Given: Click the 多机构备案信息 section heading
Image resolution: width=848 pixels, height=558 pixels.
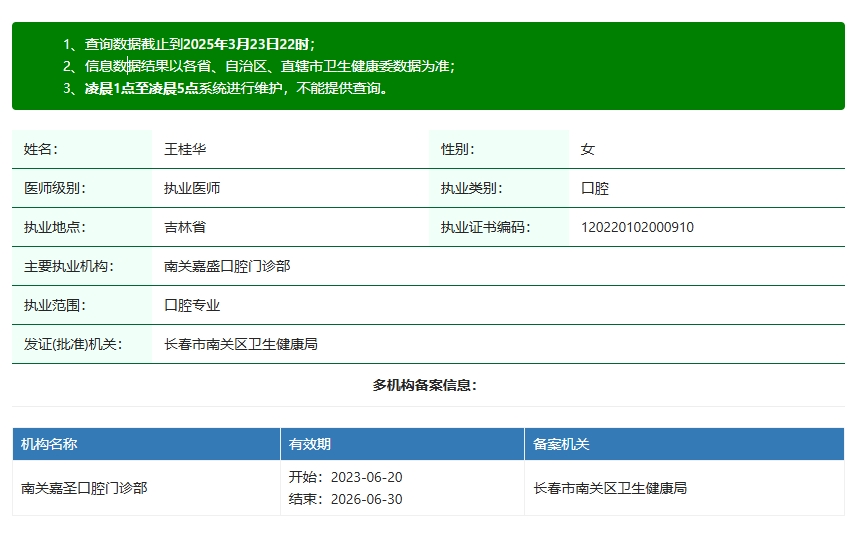Looking at the screenshot, I should 425,385.
